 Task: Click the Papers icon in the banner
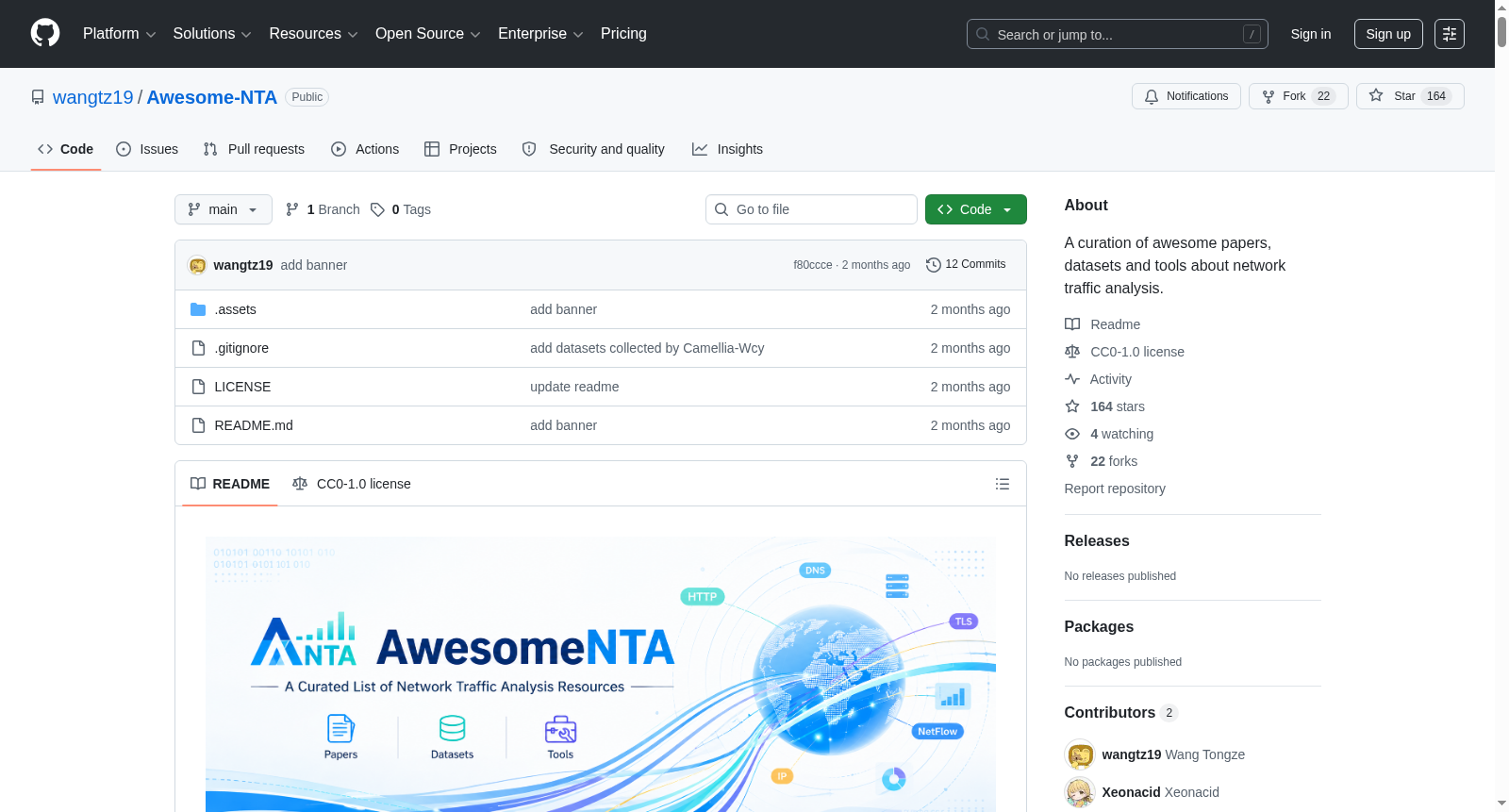pos(340,729)
